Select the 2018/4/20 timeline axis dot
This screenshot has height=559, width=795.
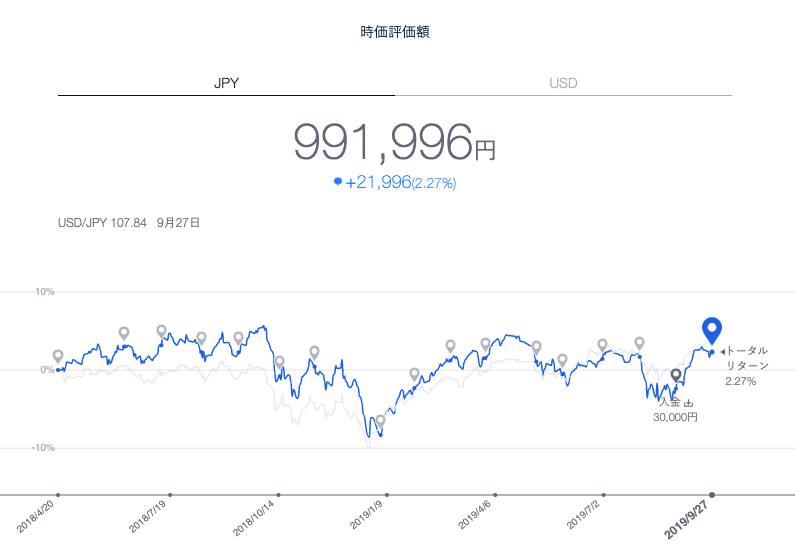58,494
